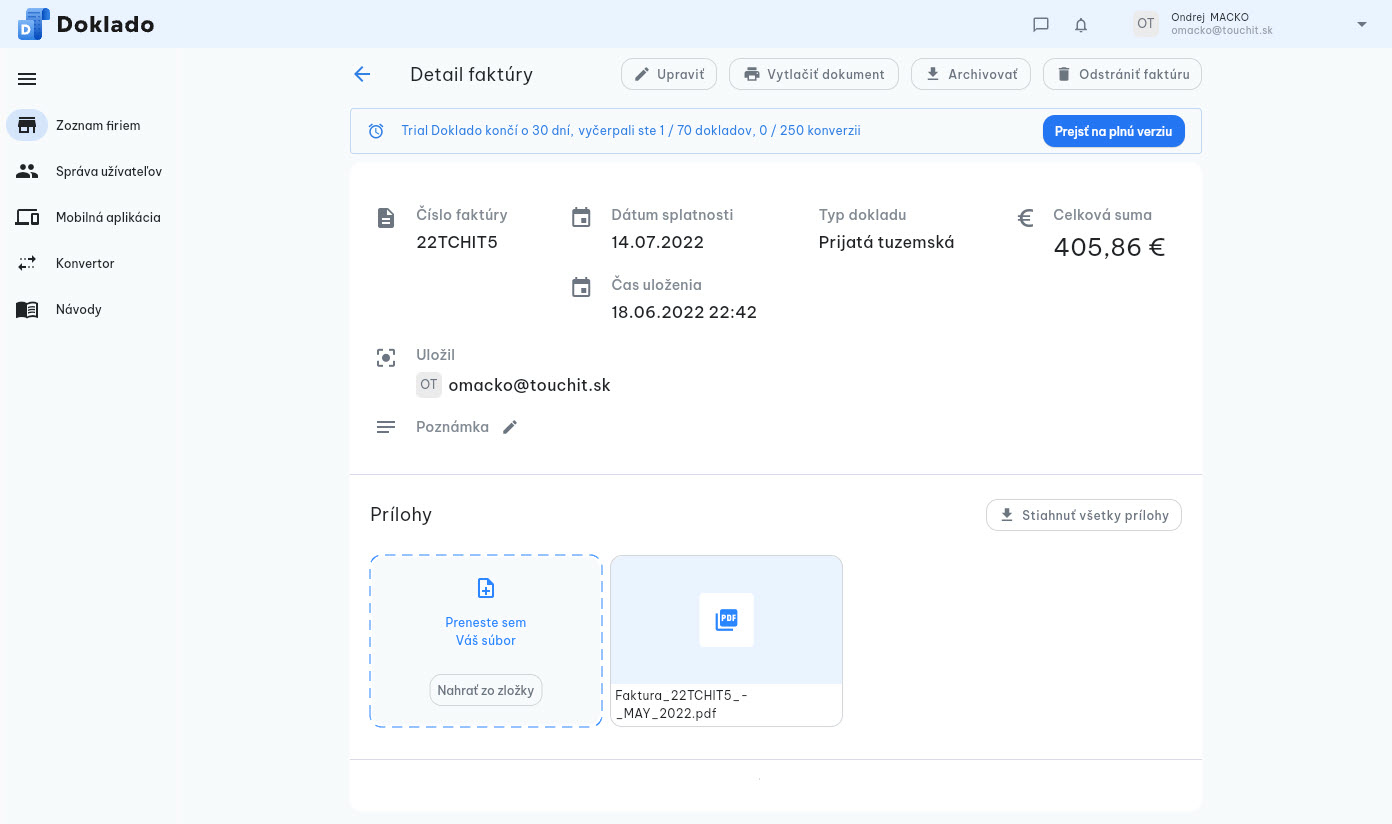This screenshot has height=824, width=1392.
Task: Click Prejsť na plnú verziu
Action: [1113, 131]
